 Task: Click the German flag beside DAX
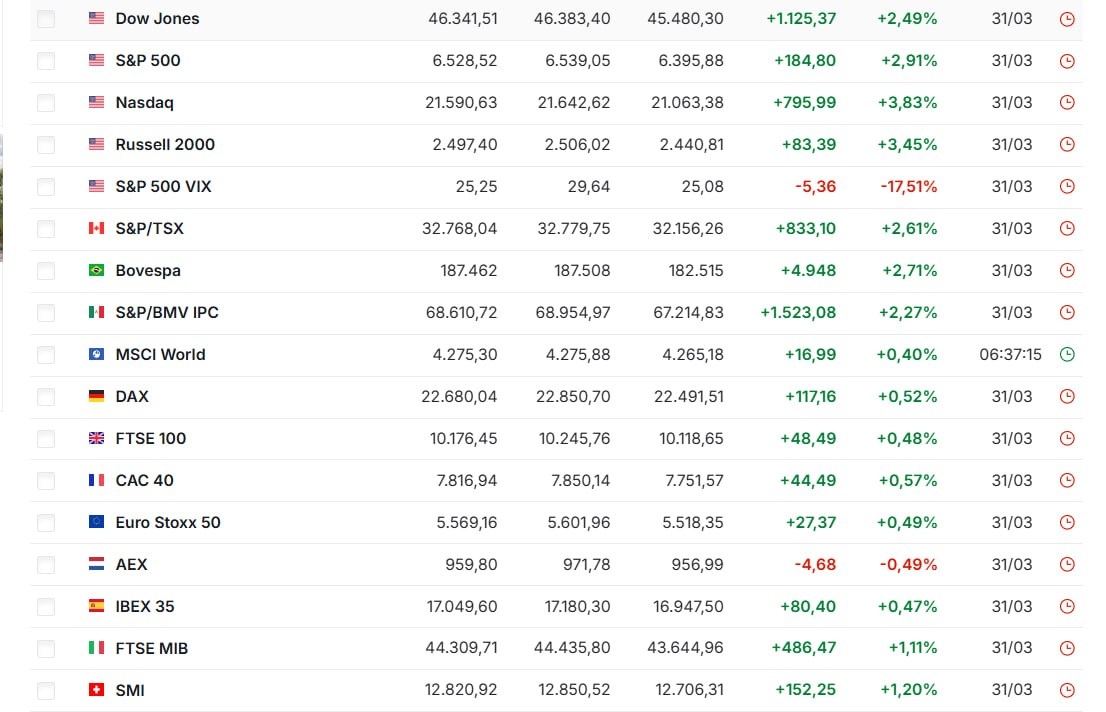(97, 396)
